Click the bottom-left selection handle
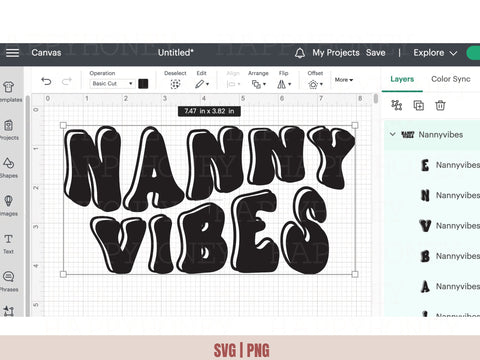Image resolution: width=480 pixels, height=360 pixels. (x=63, y=274)
